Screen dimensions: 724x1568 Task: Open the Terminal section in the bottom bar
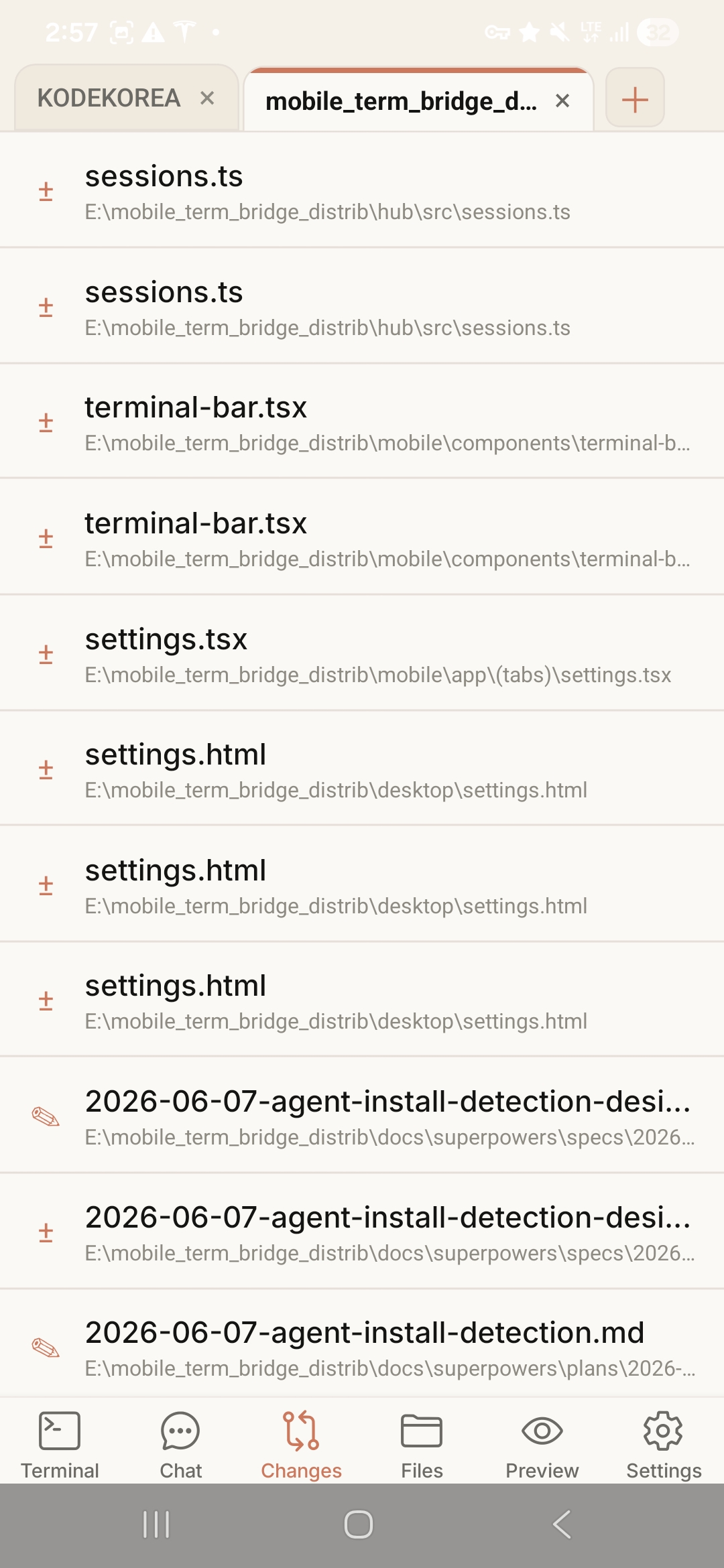point(60,1444)
